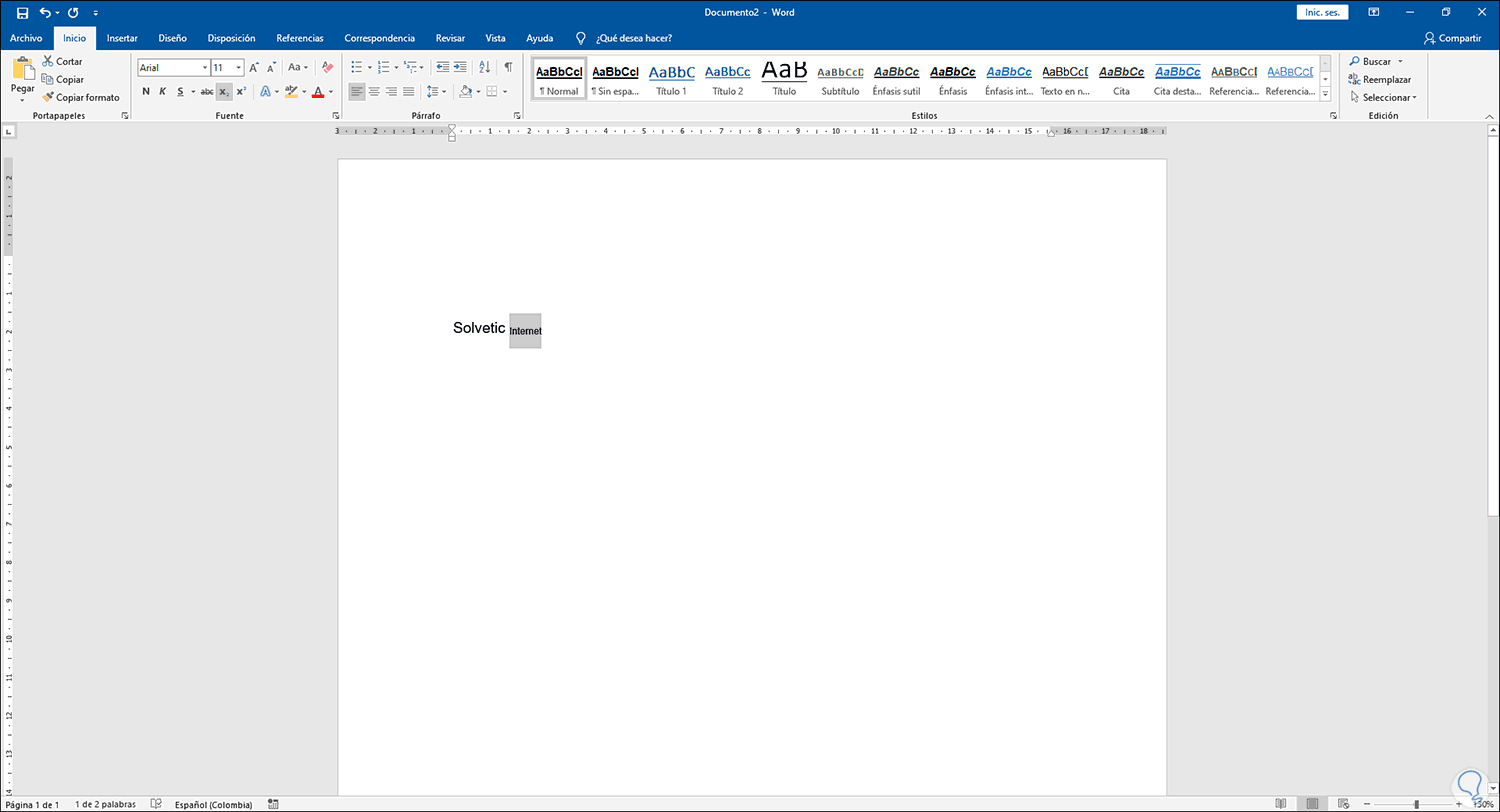Open the ribbon display options icon
1500x812 pixels.
tap(1374, 12)
